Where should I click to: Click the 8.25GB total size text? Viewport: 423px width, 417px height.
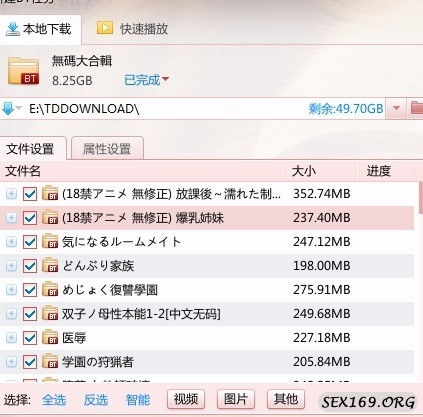tap(72, 80)
